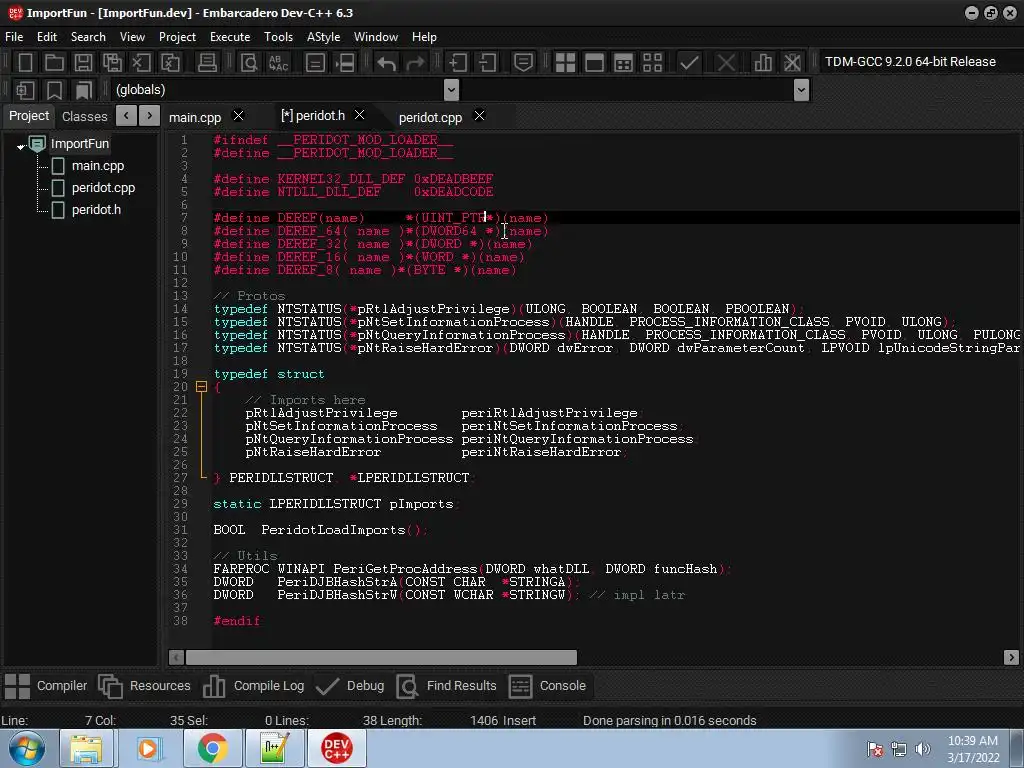1024x768 pixels.
Task: Click the Toggle Comment icon
Action: (523, 63)
